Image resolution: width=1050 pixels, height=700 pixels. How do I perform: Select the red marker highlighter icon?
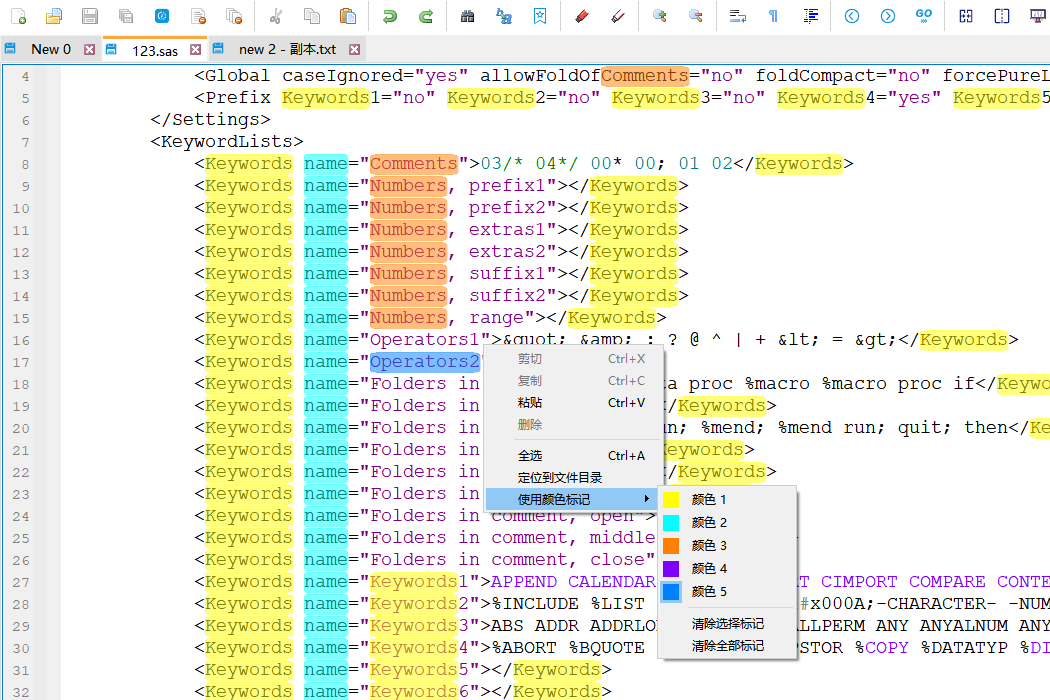[582, 16]
